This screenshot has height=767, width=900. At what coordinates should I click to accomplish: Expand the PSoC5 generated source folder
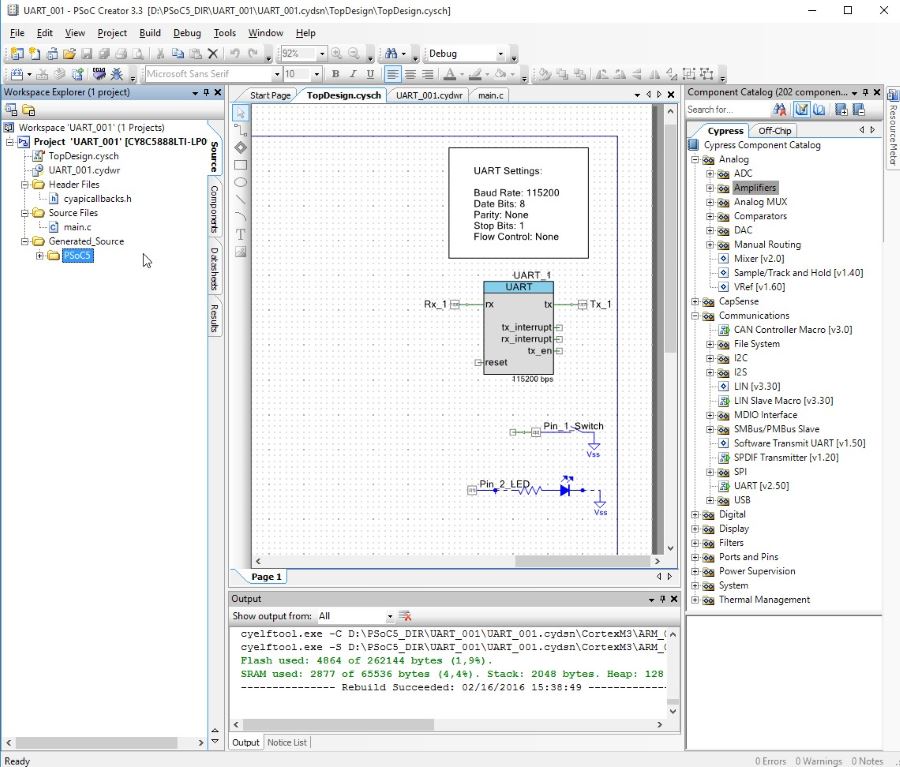click(39, 256)
